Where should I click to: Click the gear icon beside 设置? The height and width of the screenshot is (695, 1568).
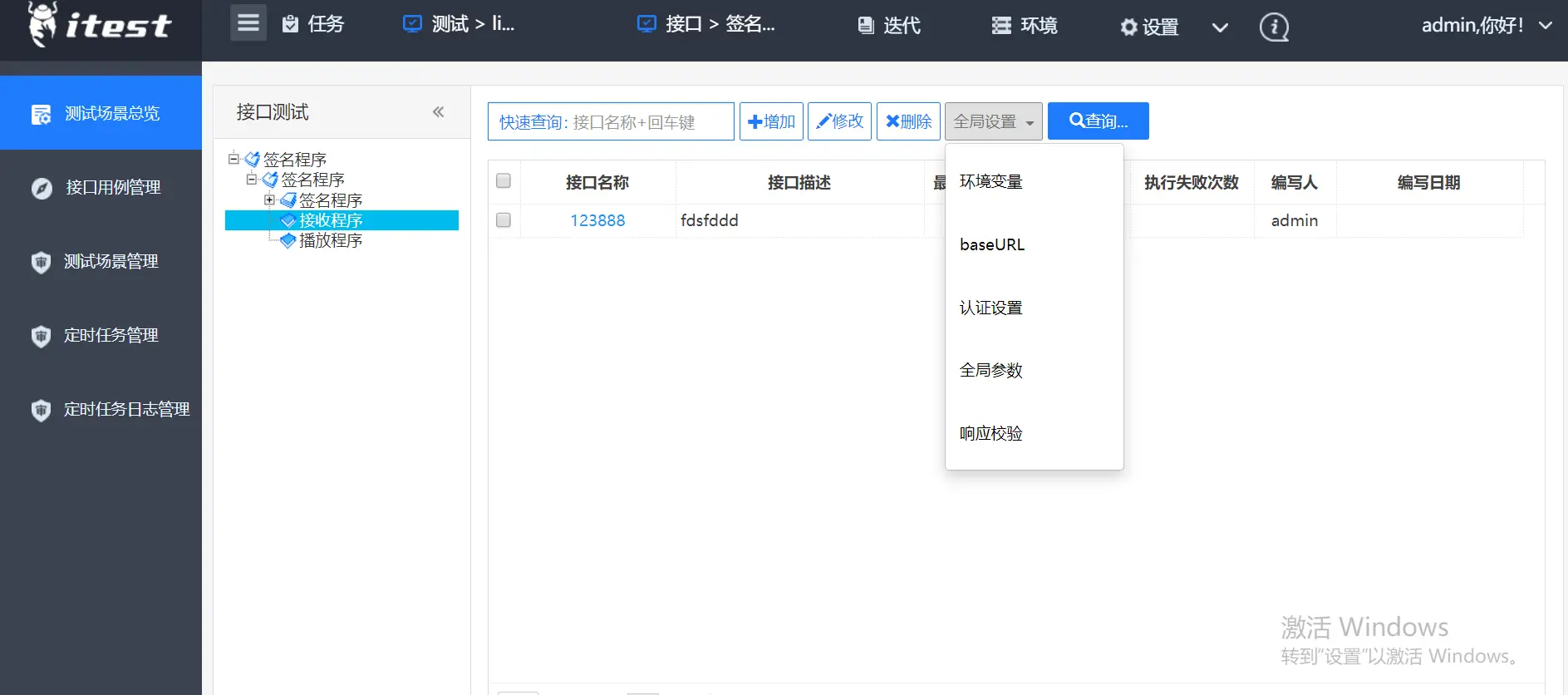tap(1128, 27)
